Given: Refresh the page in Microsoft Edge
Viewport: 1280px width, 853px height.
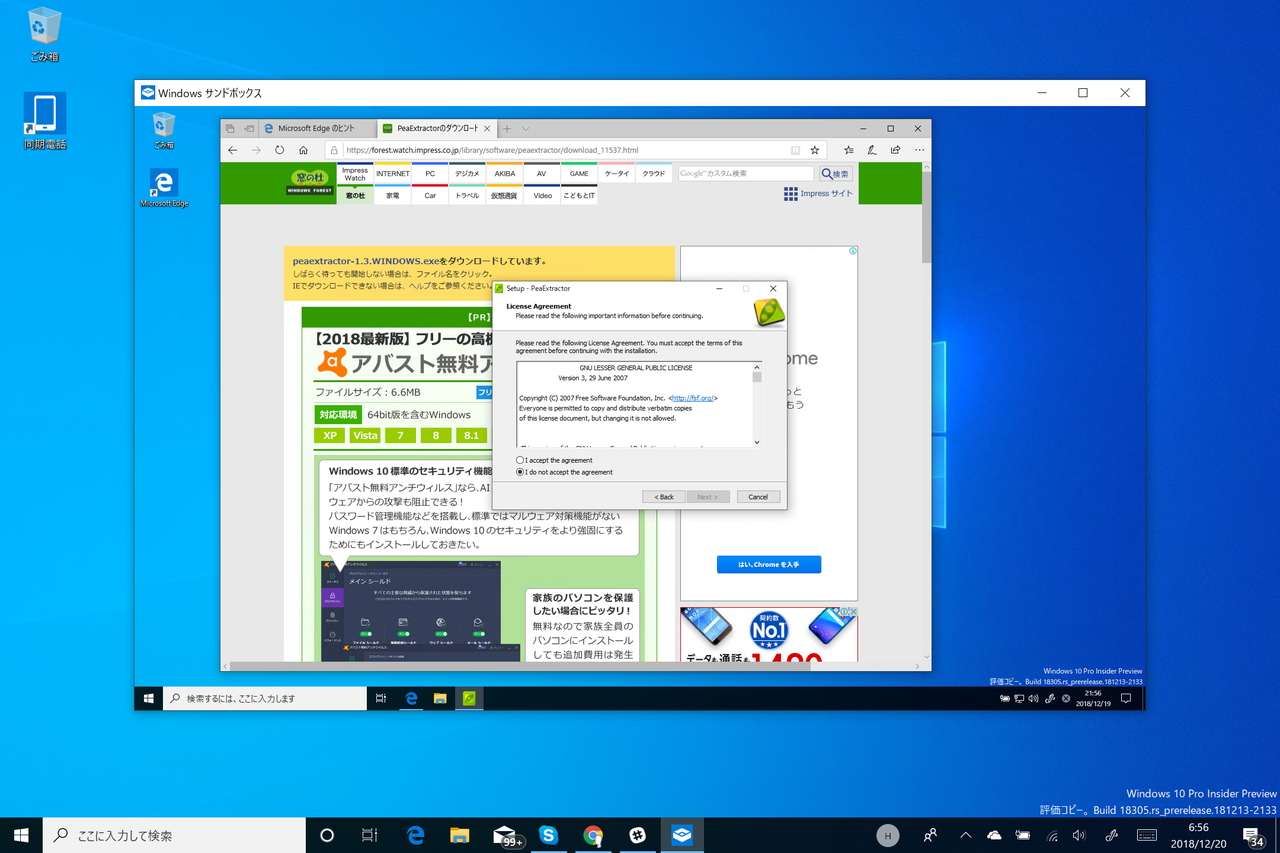Looking at the screenshot, I should [278, 150].
